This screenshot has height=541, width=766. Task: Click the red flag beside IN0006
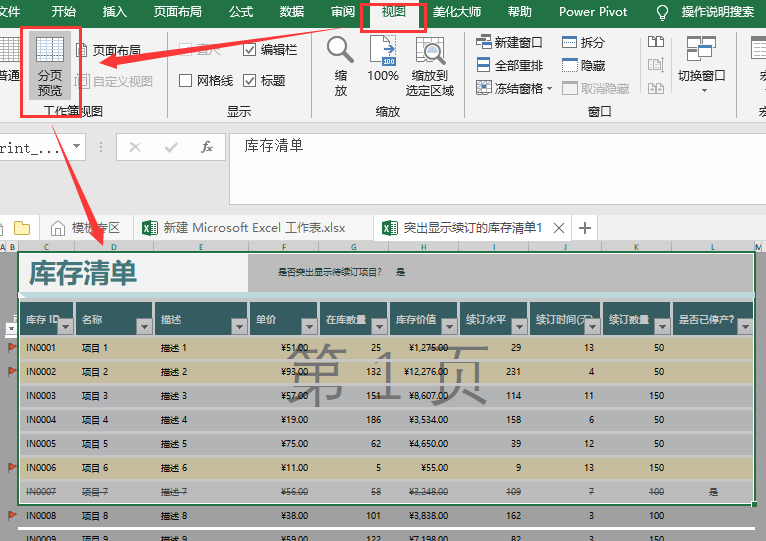(x=12, y=468)
